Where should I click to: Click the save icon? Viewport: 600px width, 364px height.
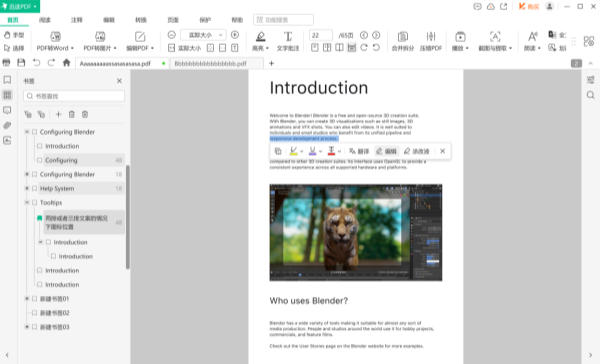pyautogui.click(x=21, y=63)
